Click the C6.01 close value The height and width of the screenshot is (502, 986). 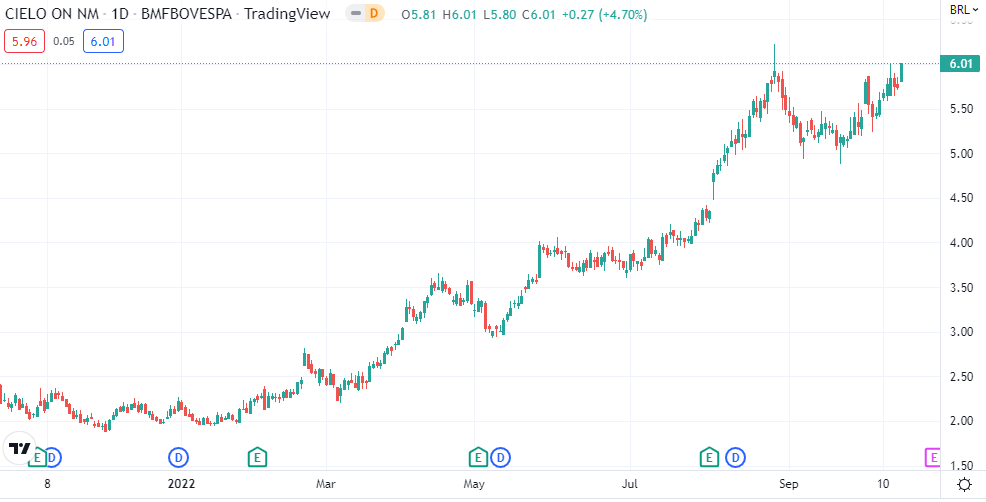[540, 14]
